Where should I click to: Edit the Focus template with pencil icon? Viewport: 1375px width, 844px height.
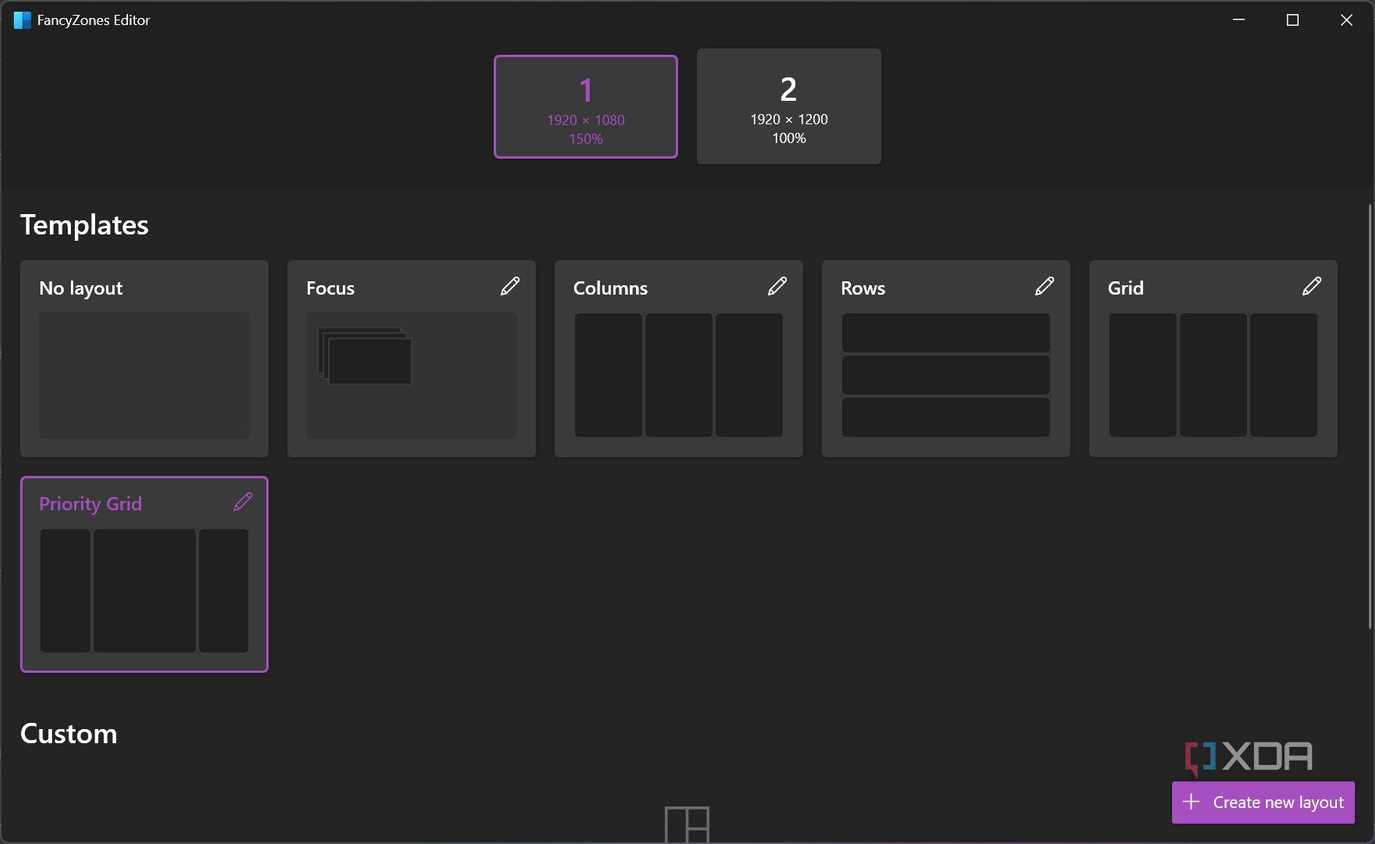coord(510,287)
